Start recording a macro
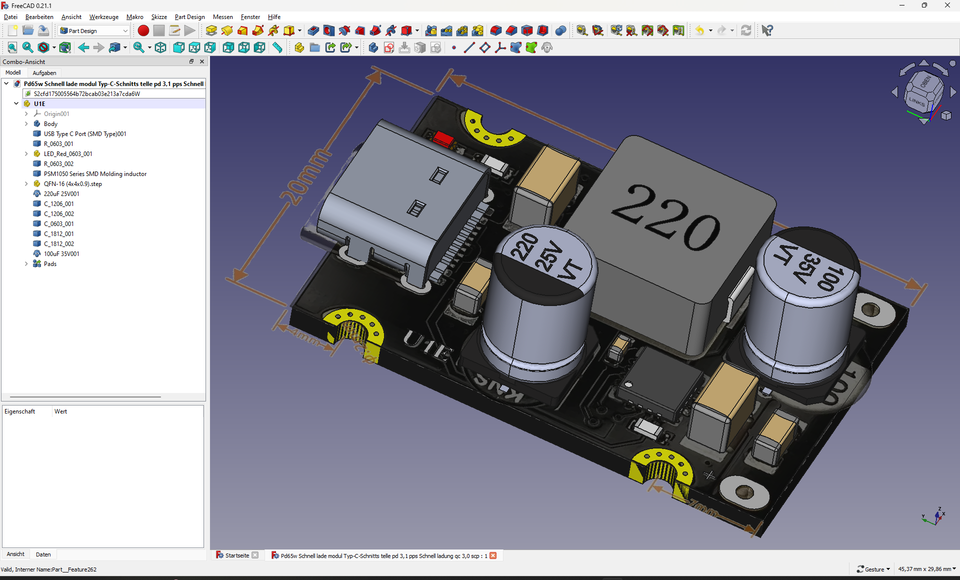Screen dimensions: 960x580 144,30
